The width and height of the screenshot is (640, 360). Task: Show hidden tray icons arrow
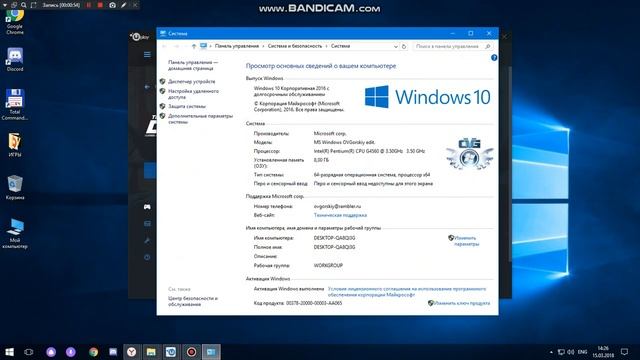pos(551,352)
